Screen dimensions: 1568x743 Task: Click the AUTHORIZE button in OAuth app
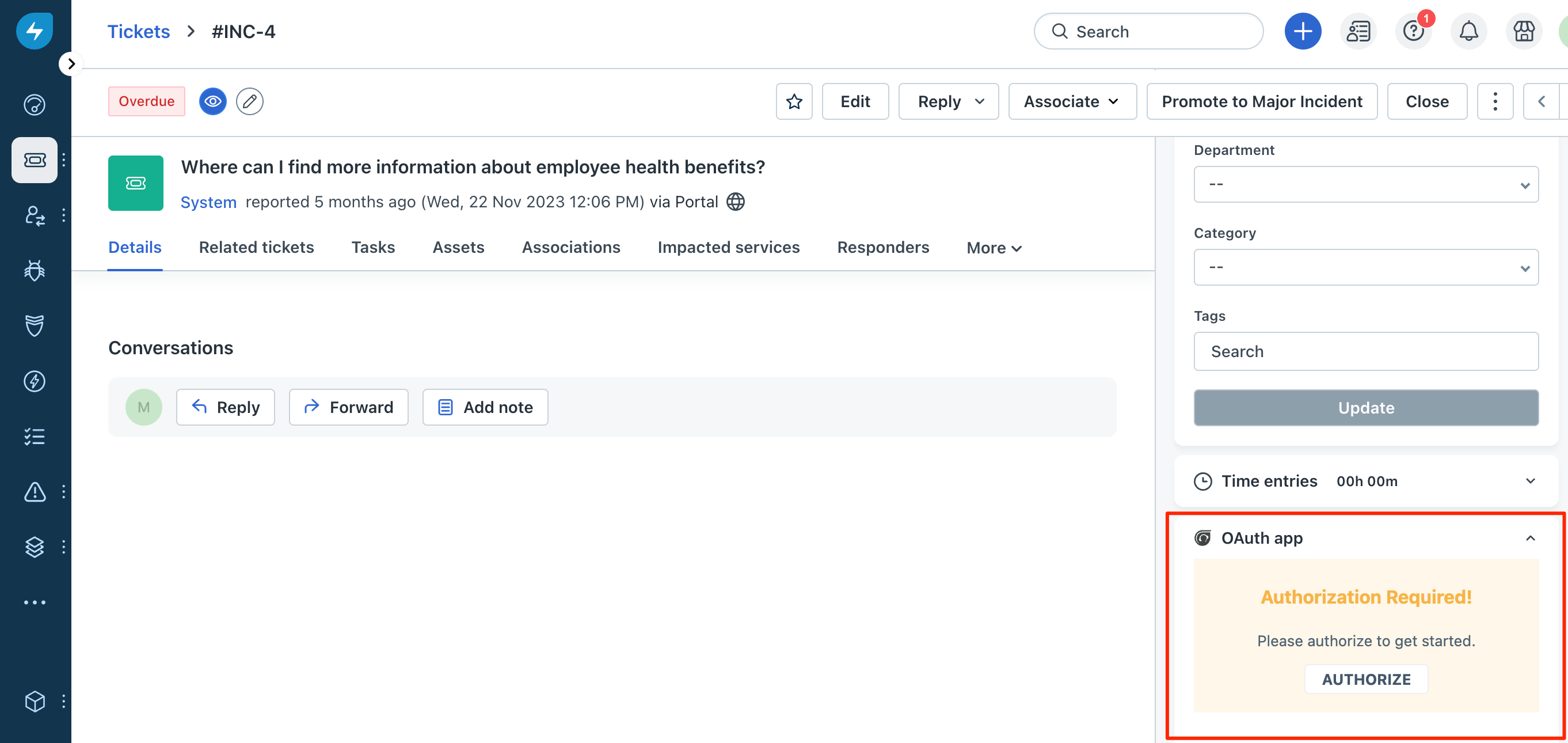(1366, 679)
